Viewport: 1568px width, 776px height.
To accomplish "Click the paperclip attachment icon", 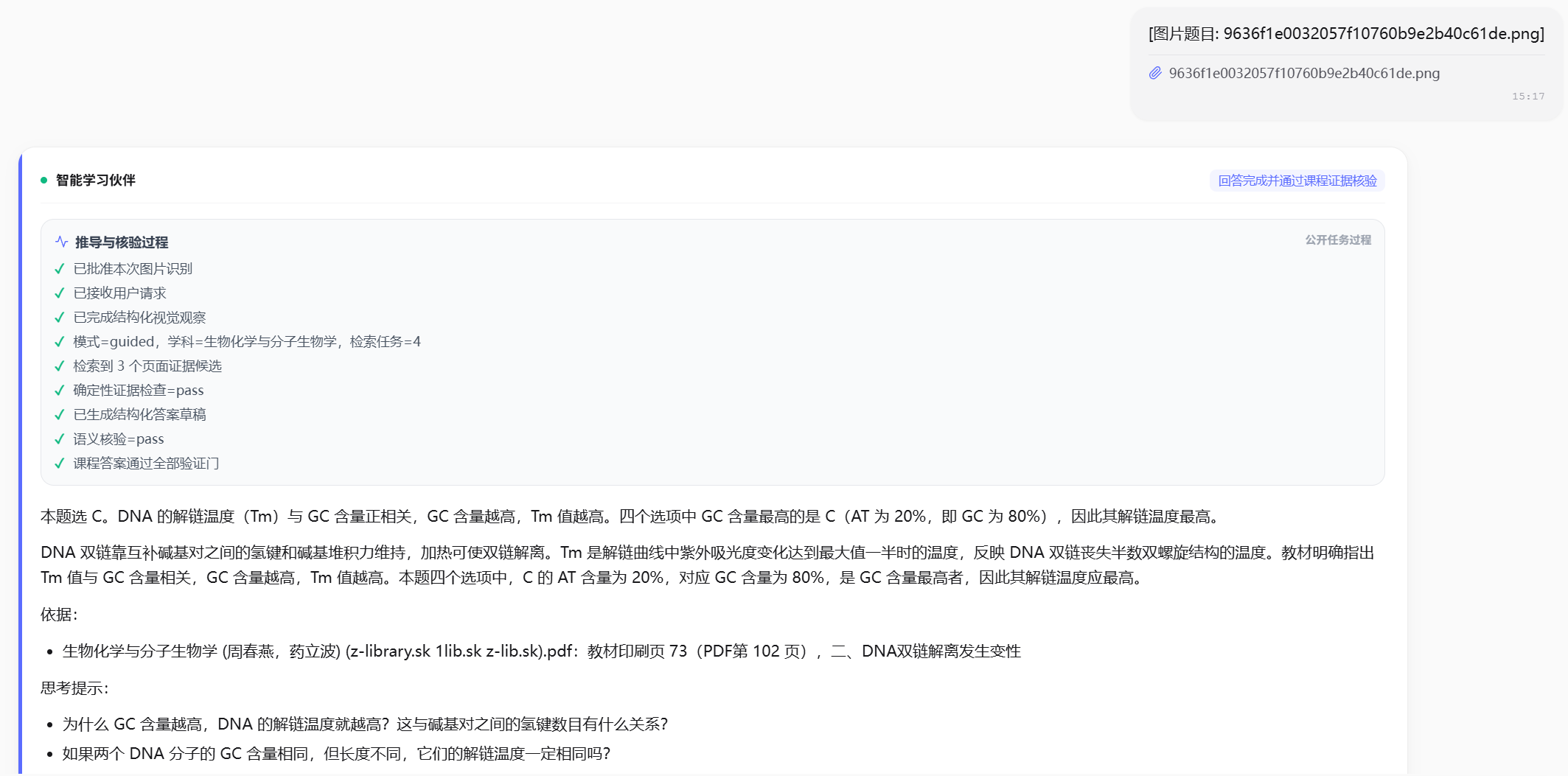I will click(x=1155, y=73).
